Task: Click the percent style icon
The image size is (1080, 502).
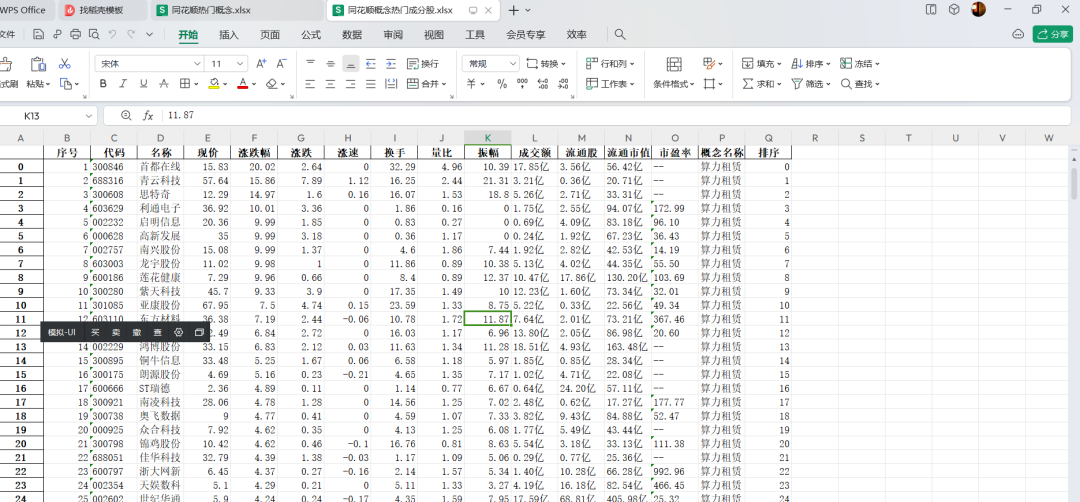Action: click(x=502, y=83)
